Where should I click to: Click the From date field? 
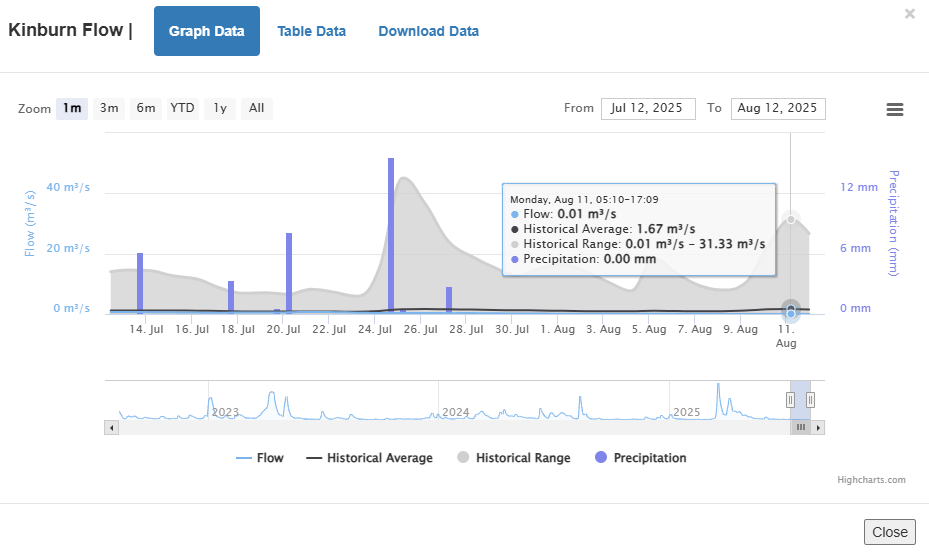pos(647,108)
